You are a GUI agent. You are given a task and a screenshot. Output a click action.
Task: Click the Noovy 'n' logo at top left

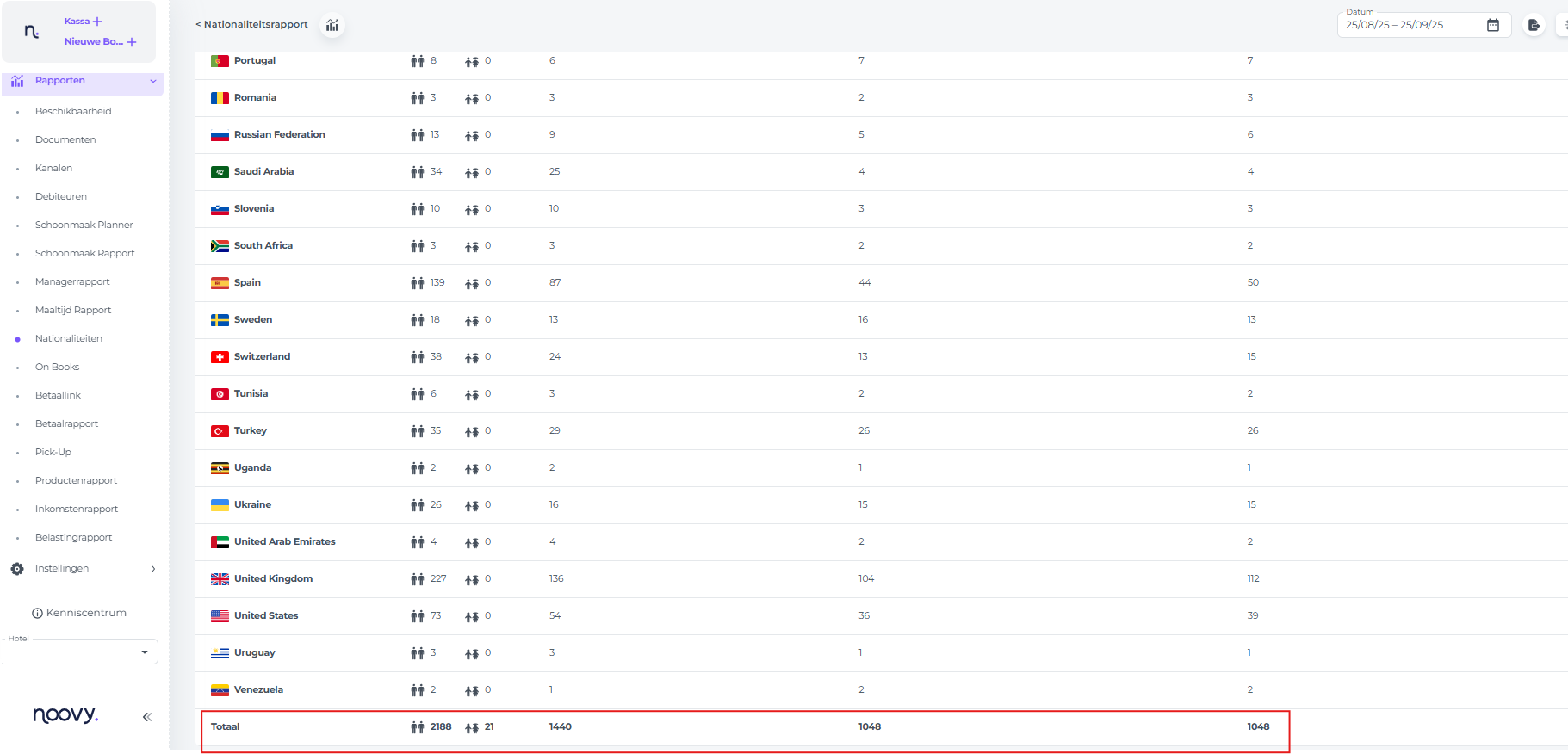(x=32, y=32)
